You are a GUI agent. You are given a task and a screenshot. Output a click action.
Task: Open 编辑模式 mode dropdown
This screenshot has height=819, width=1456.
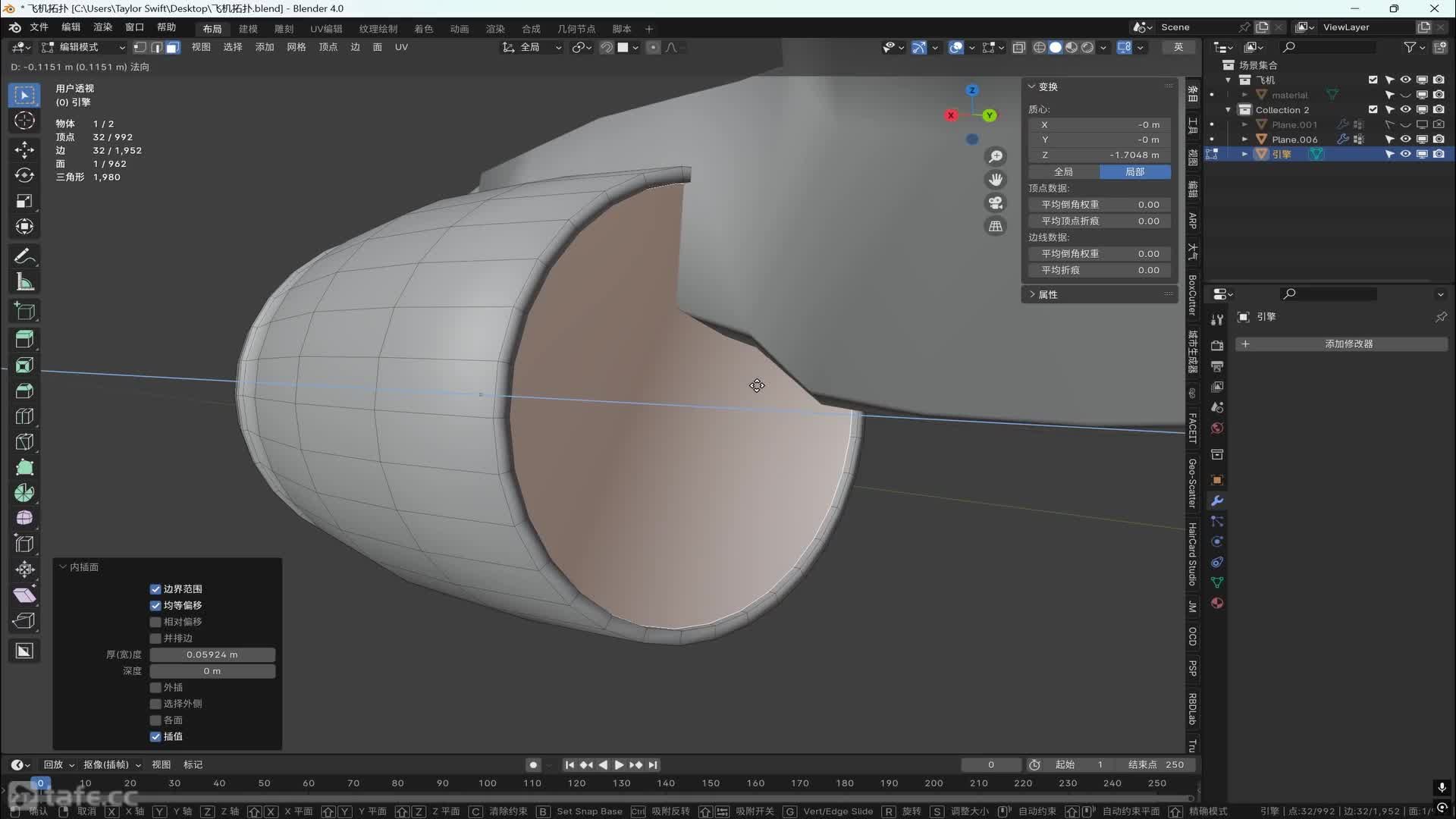click(x=83, y=47)
